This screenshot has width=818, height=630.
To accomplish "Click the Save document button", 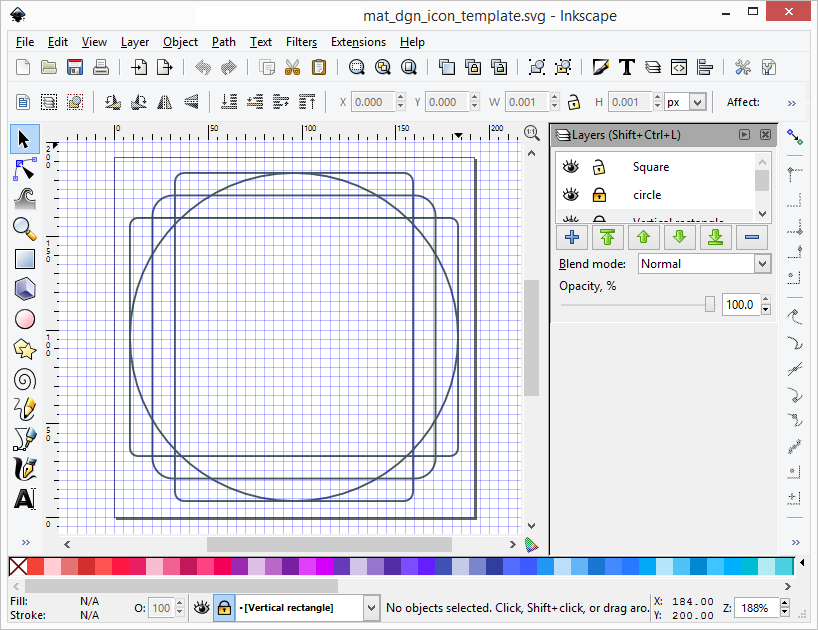I will pyautogui.click(x=74, y=67).
